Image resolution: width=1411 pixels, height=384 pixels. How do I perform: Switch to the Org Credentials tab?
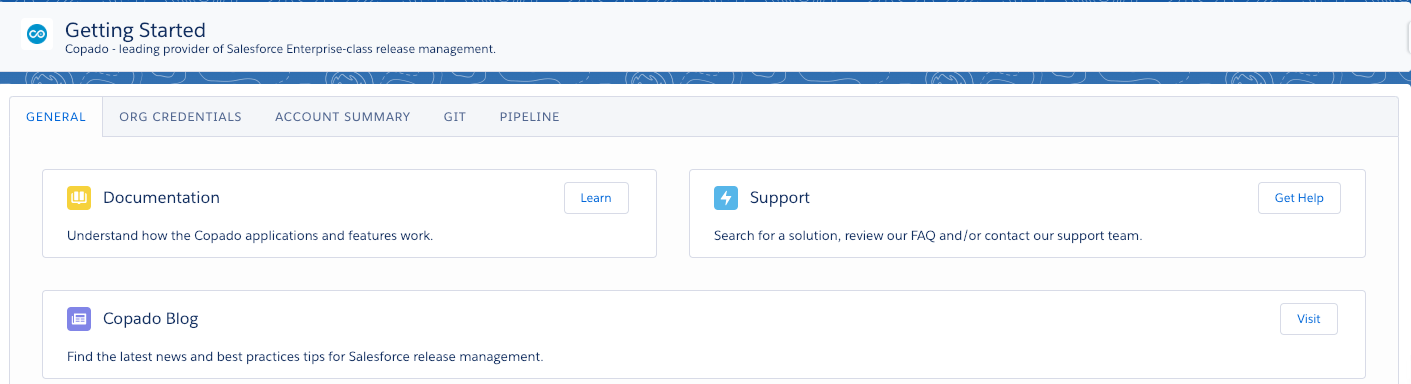pyautogui.click(x=180, y=117)
